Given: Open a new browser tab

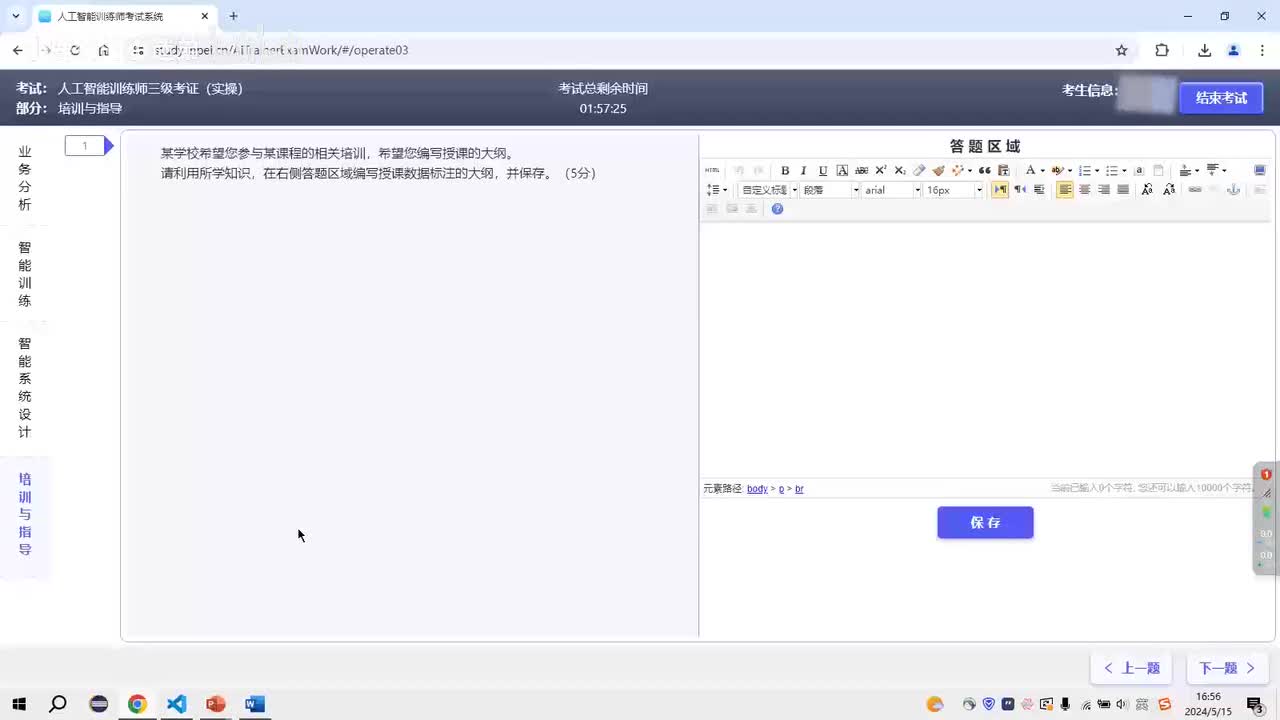Looking at the screenshot, I should 233,16.
